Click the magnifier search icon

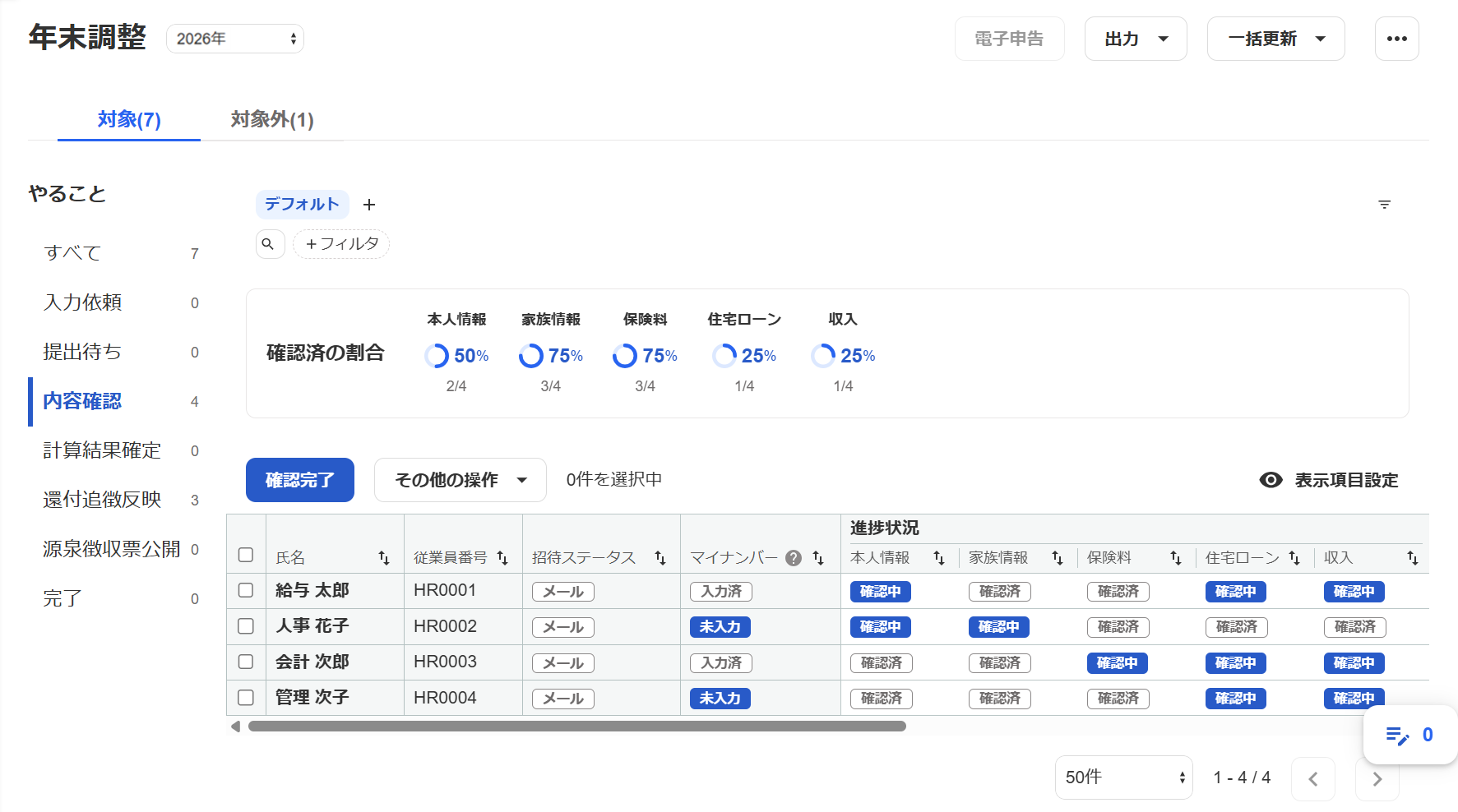269,244
